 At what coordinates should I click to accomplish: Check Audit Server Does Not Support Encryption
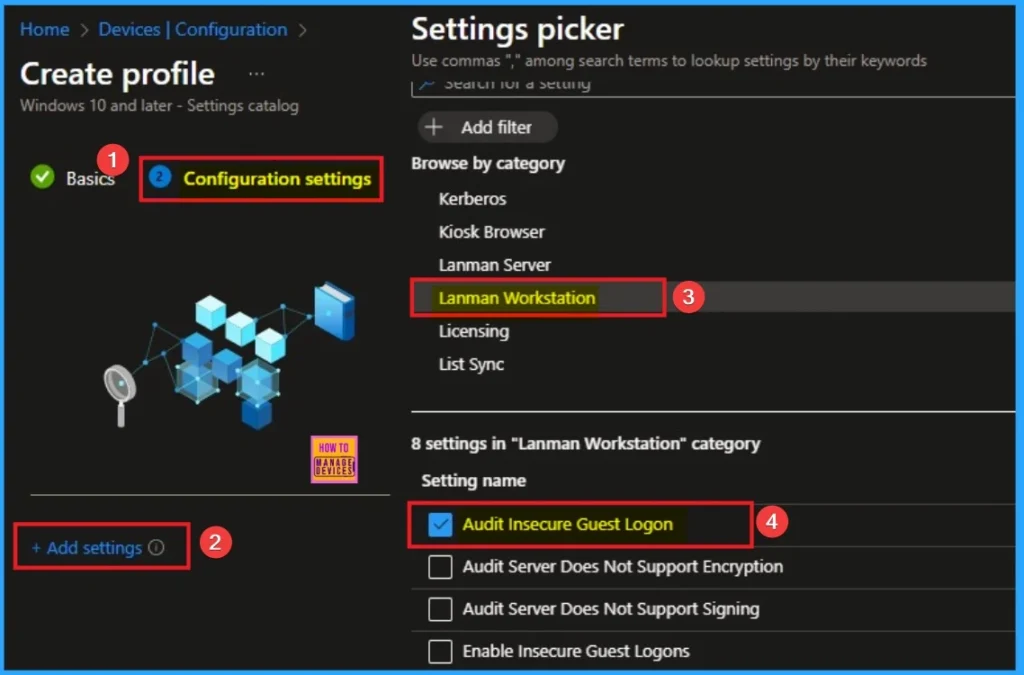coord(440,567)
